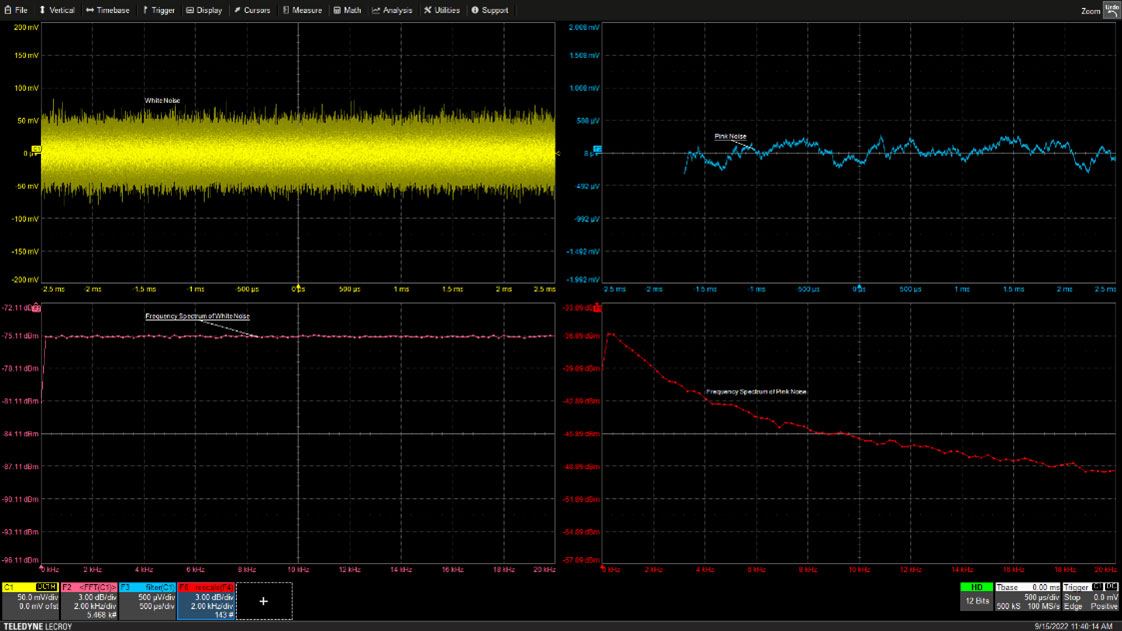Click the Teledyne LeCroy logo
The image size is (1122, 631).
[37, 626]
